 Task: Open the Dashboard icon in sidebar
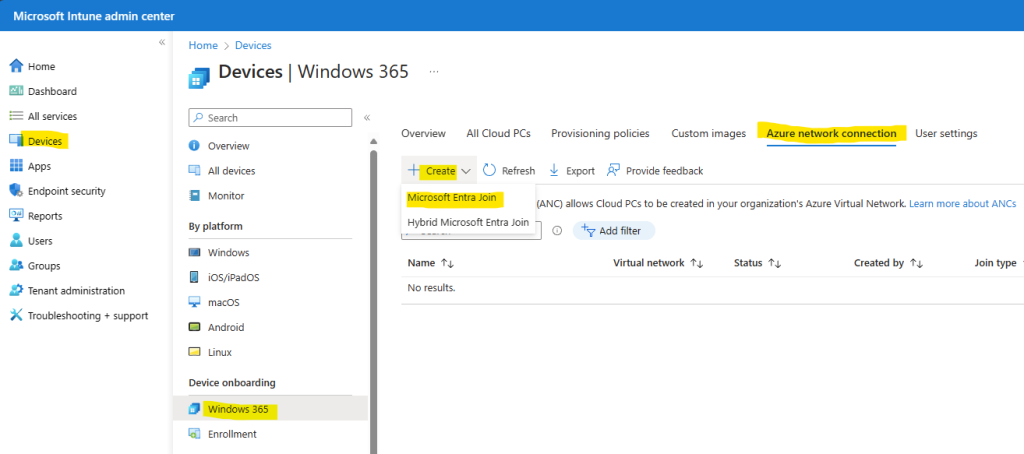pos(16,91)
